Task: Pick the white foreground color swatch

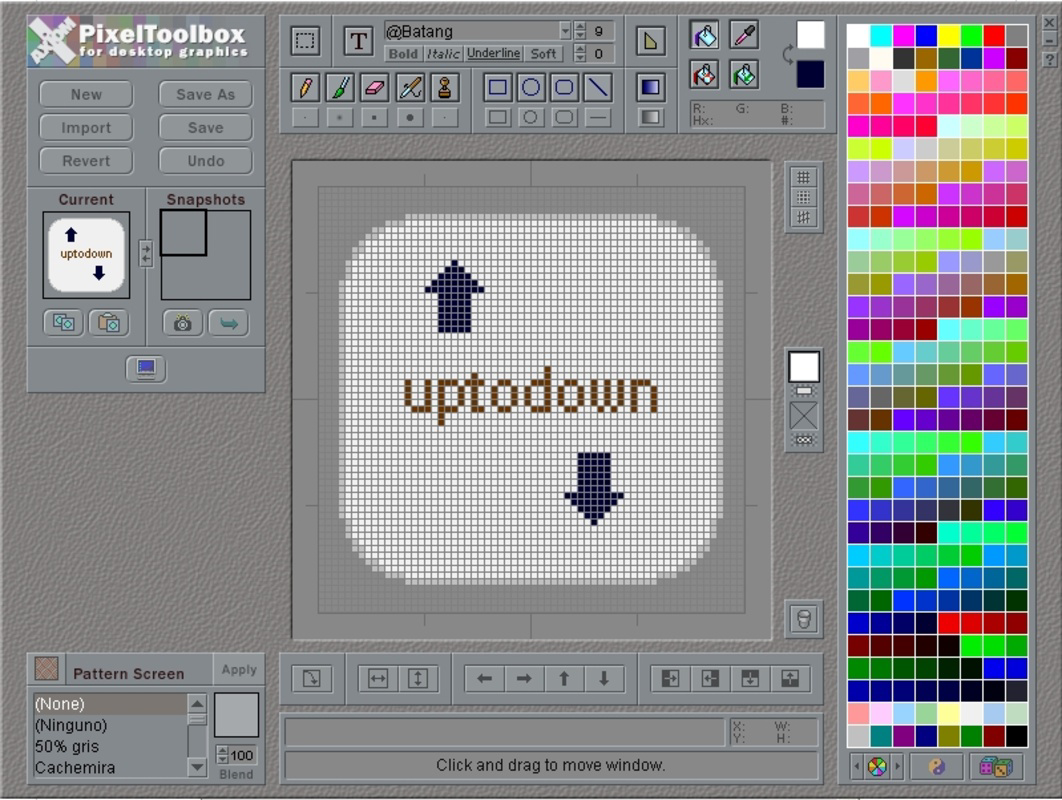Action: click(810, 35)
